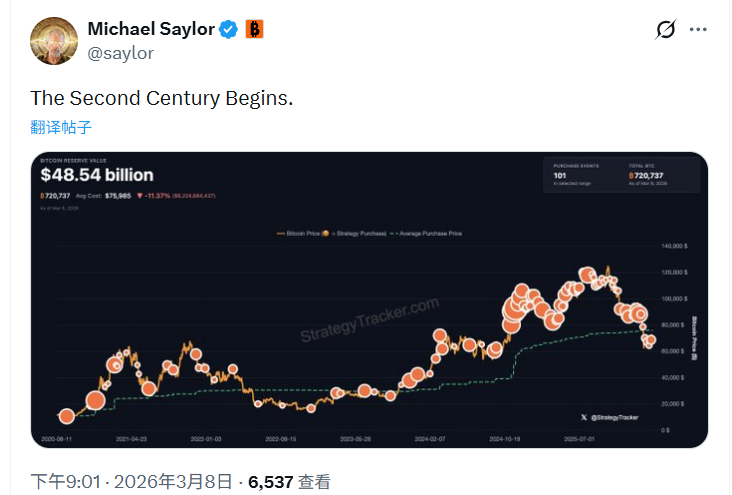The height and width of the screenshot is (495, 732).
Task: Open the Grok icon at top right
Action: (x=665, y=30)
